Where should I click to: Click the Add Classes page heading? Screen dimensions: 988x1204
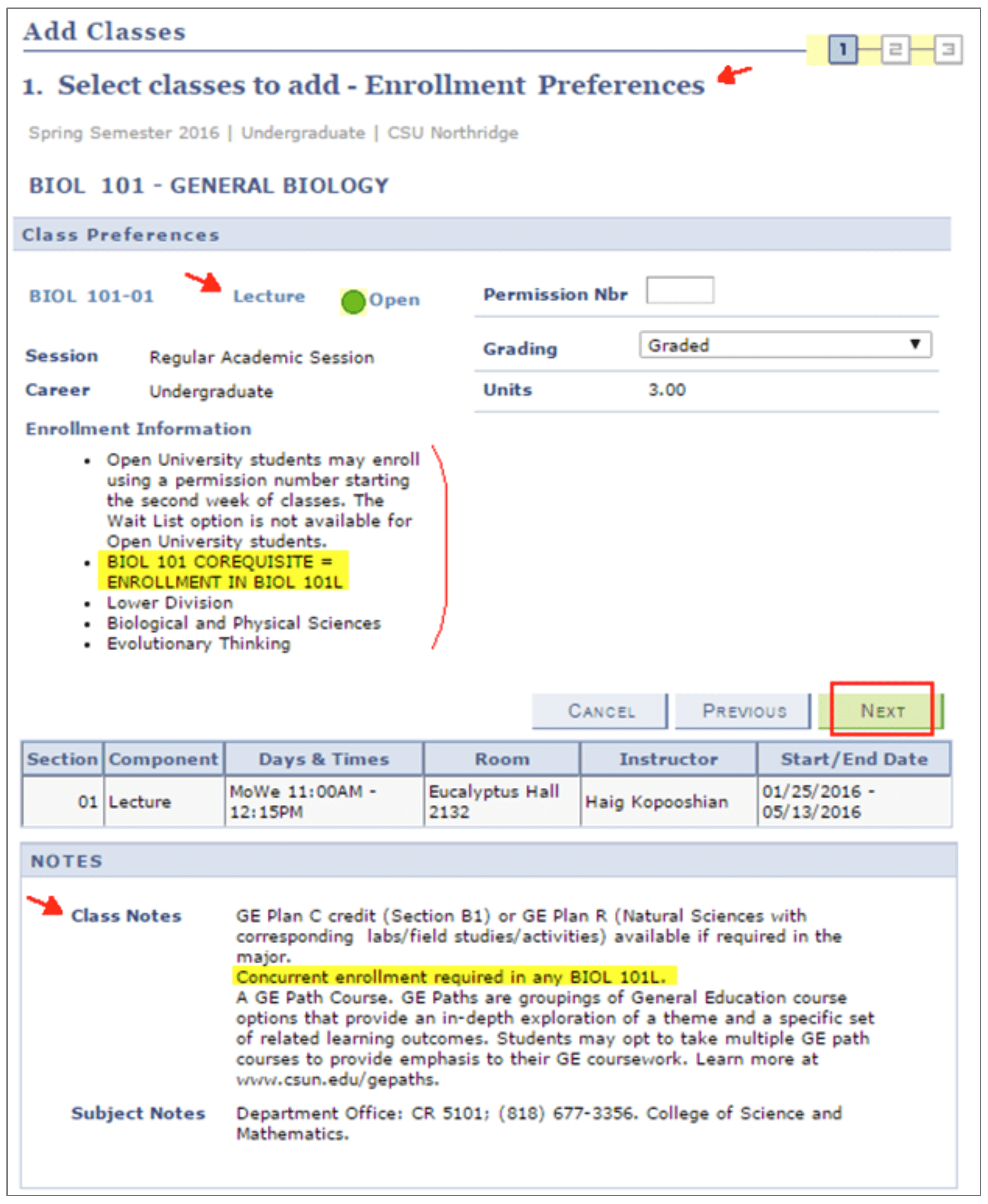(x=104, y=32)
